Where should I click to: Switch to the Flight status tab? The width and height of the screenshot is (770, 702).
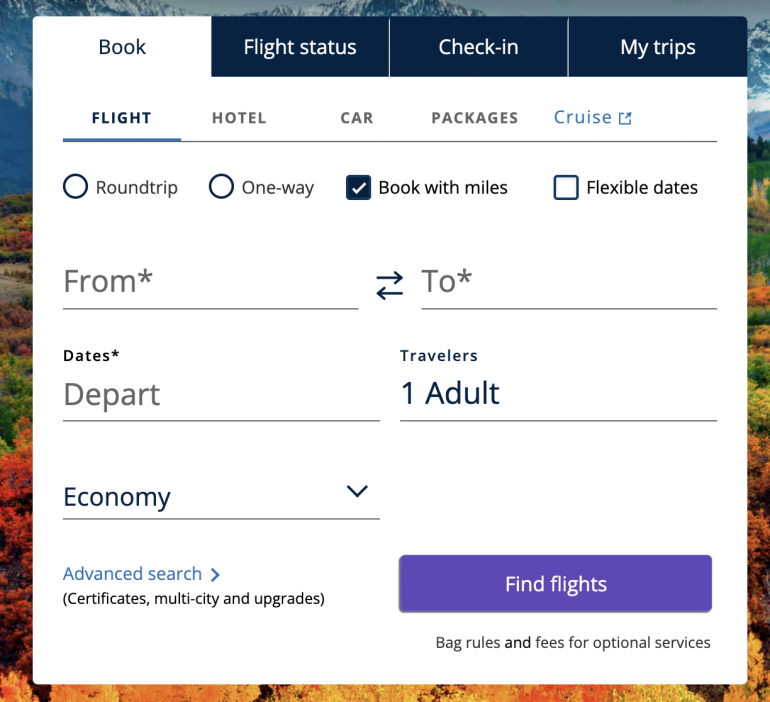point(300,47)
